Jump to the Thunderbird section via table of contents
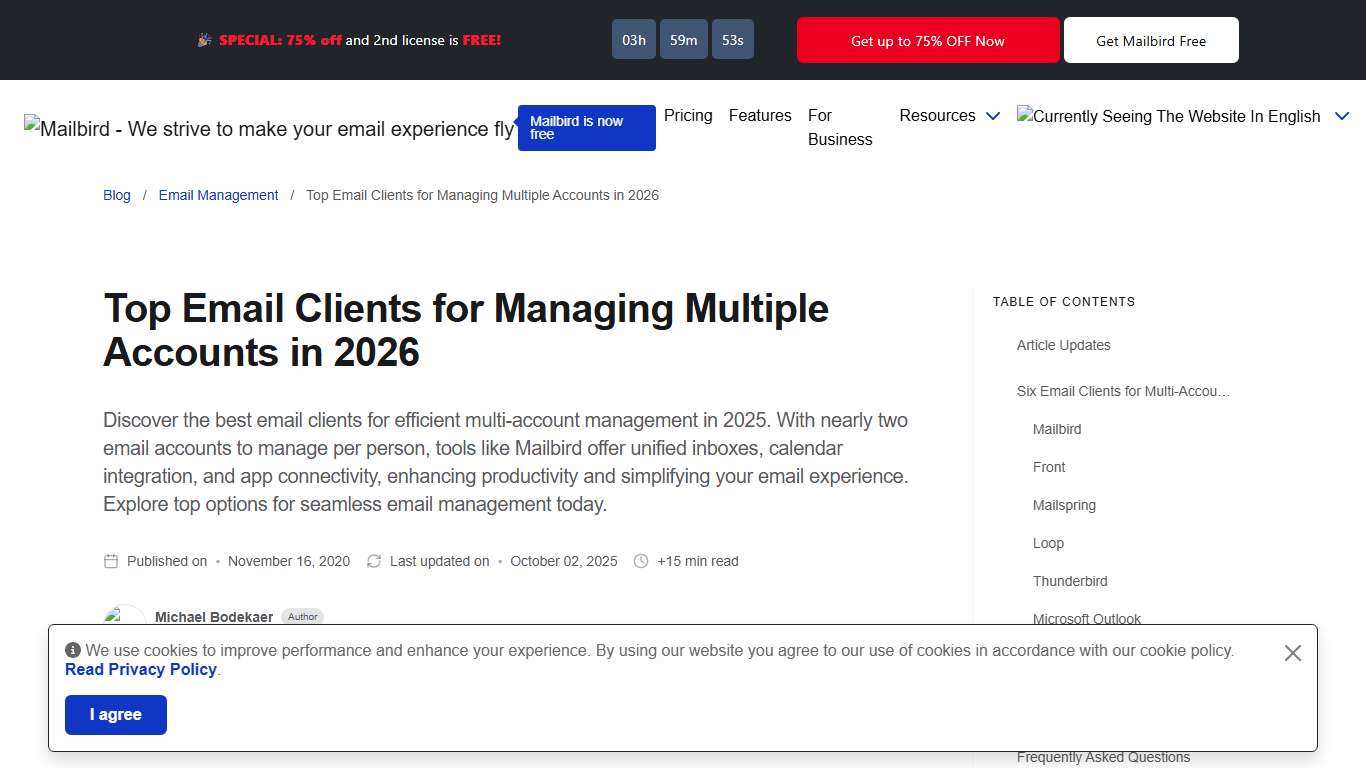 pos(1070,581)
